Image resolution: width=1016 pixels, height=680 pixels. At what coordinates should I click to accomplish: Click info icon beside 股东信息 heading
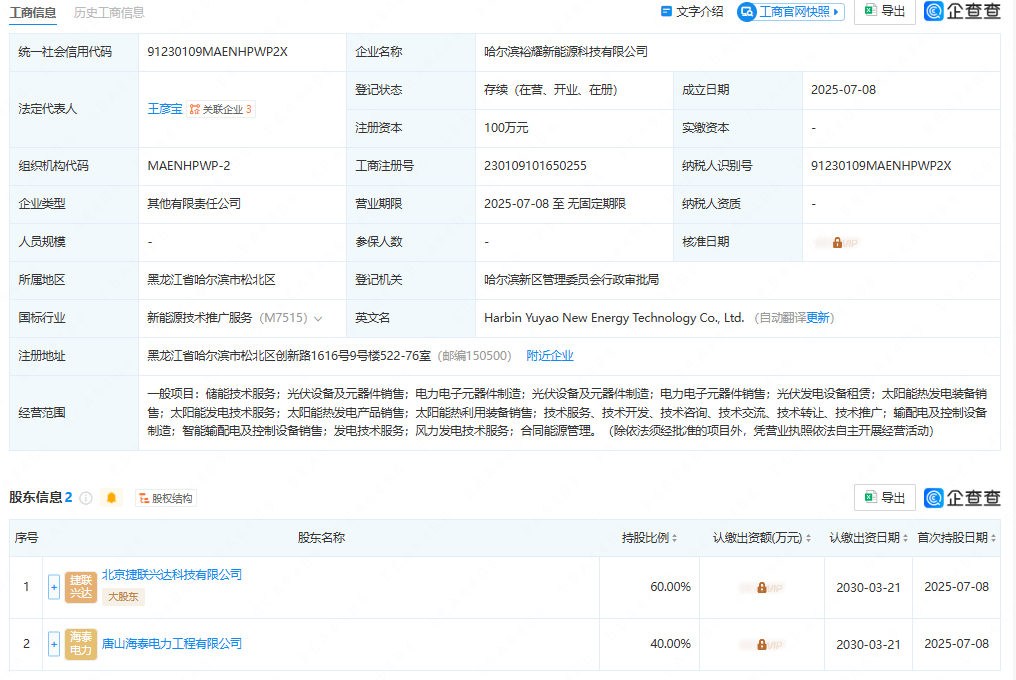tap(86, 498)
